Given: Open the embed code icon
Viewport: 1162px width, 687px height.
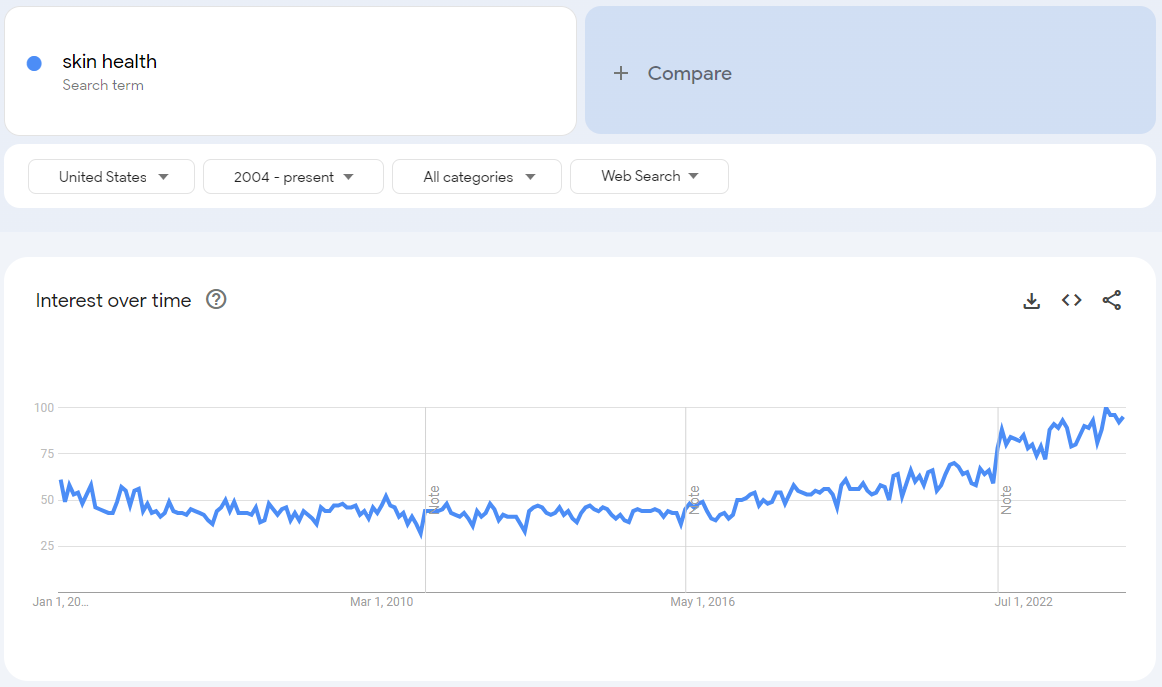Looking at the screenshot, I should [1072, 300].
